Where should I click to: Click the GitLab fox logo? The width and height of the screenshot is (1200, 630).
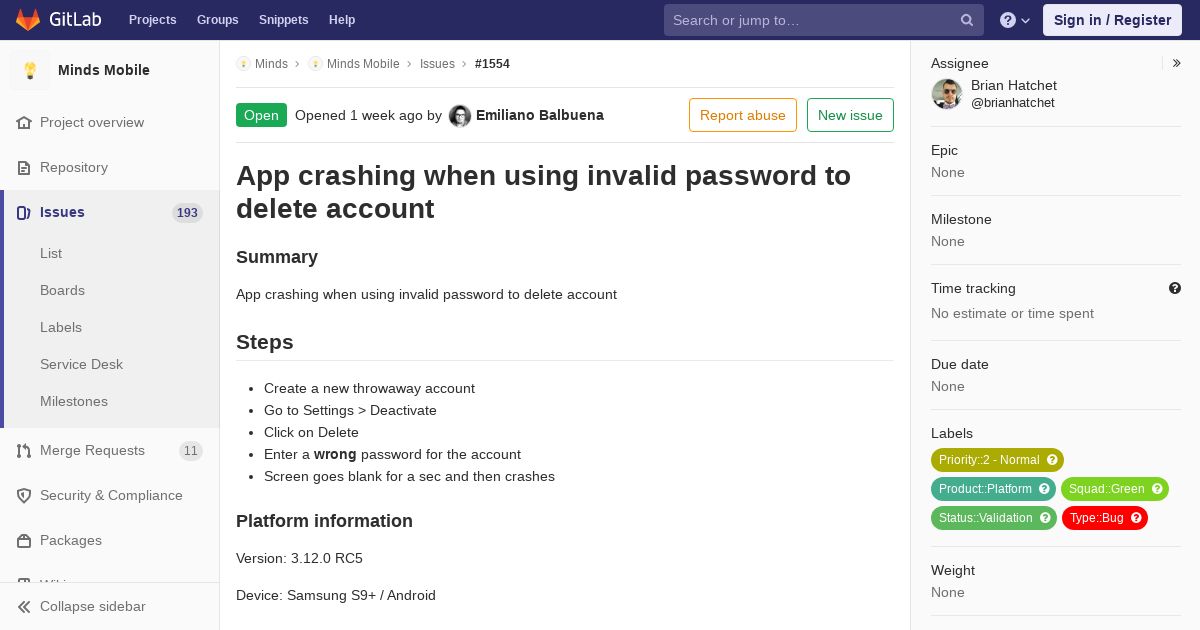(x=28, y=20)
